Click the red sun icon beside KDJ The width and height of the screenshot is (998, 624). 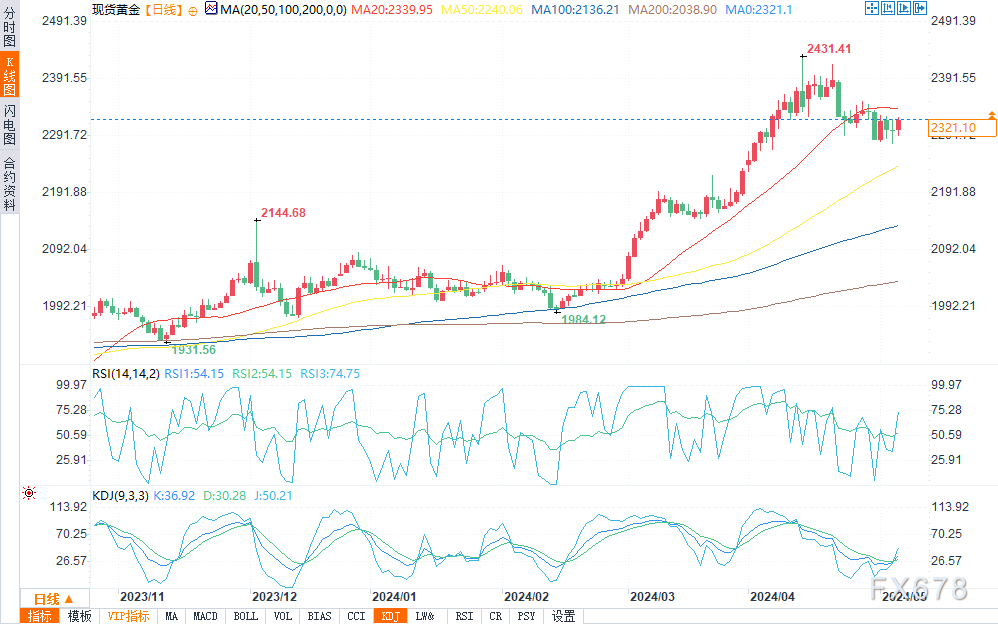point(29,493)
